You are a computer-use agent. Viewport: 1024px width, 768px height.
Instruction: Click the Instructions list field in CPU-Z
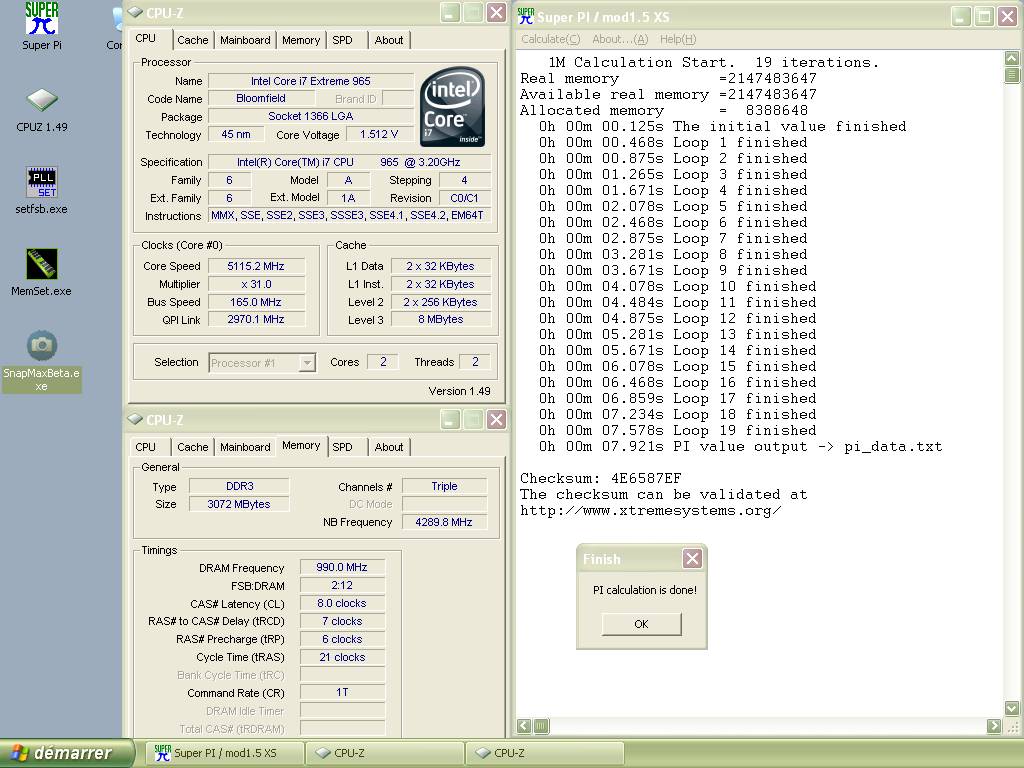349,216
